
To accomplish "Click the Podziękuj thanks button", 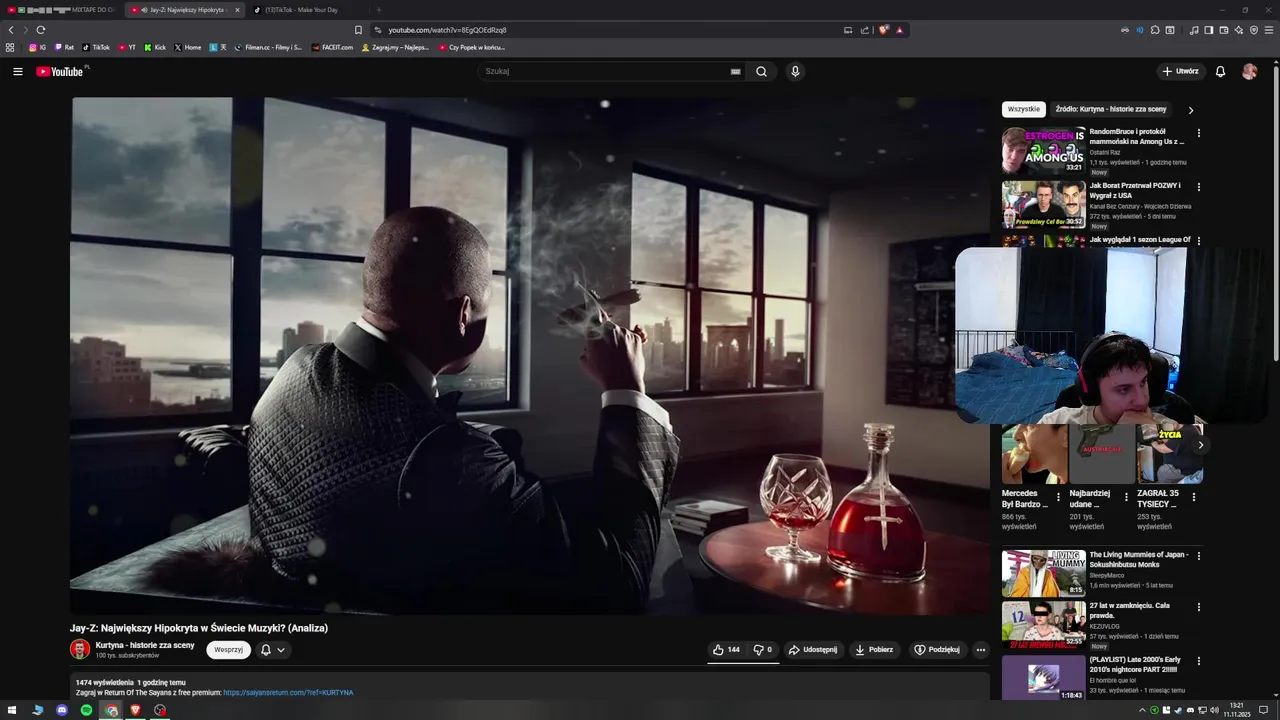I will pyautogui.click(x=937, y=650).
